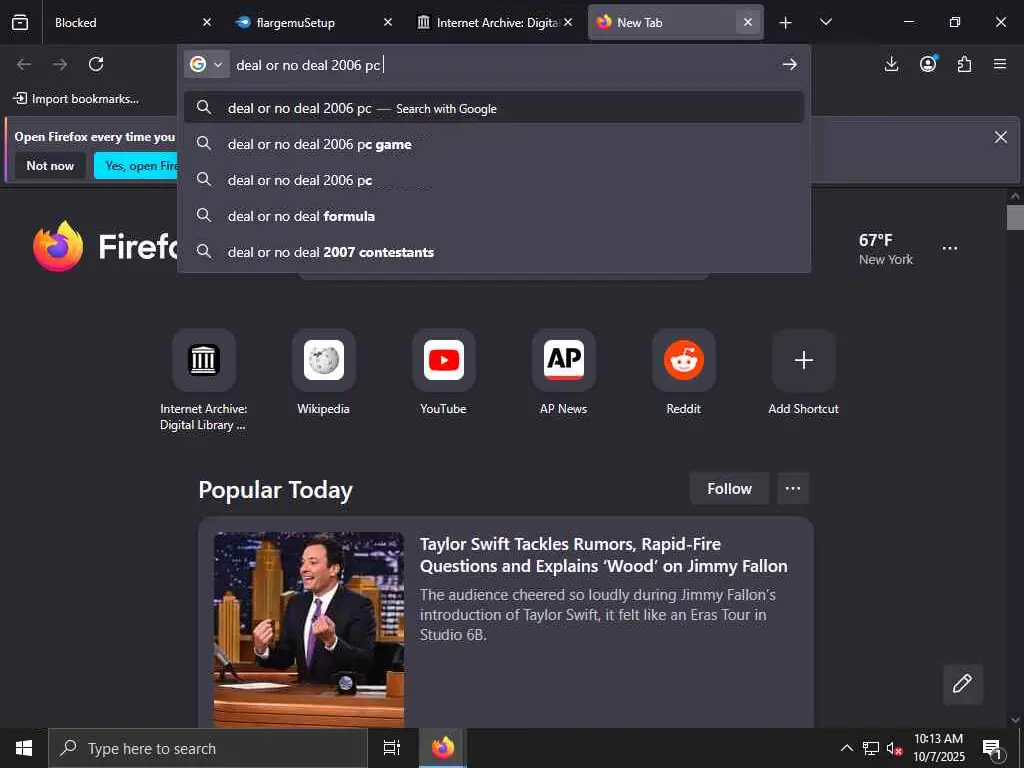1024x768 pixels.
Task: Open the notification center icon
Action: (993, 749)
